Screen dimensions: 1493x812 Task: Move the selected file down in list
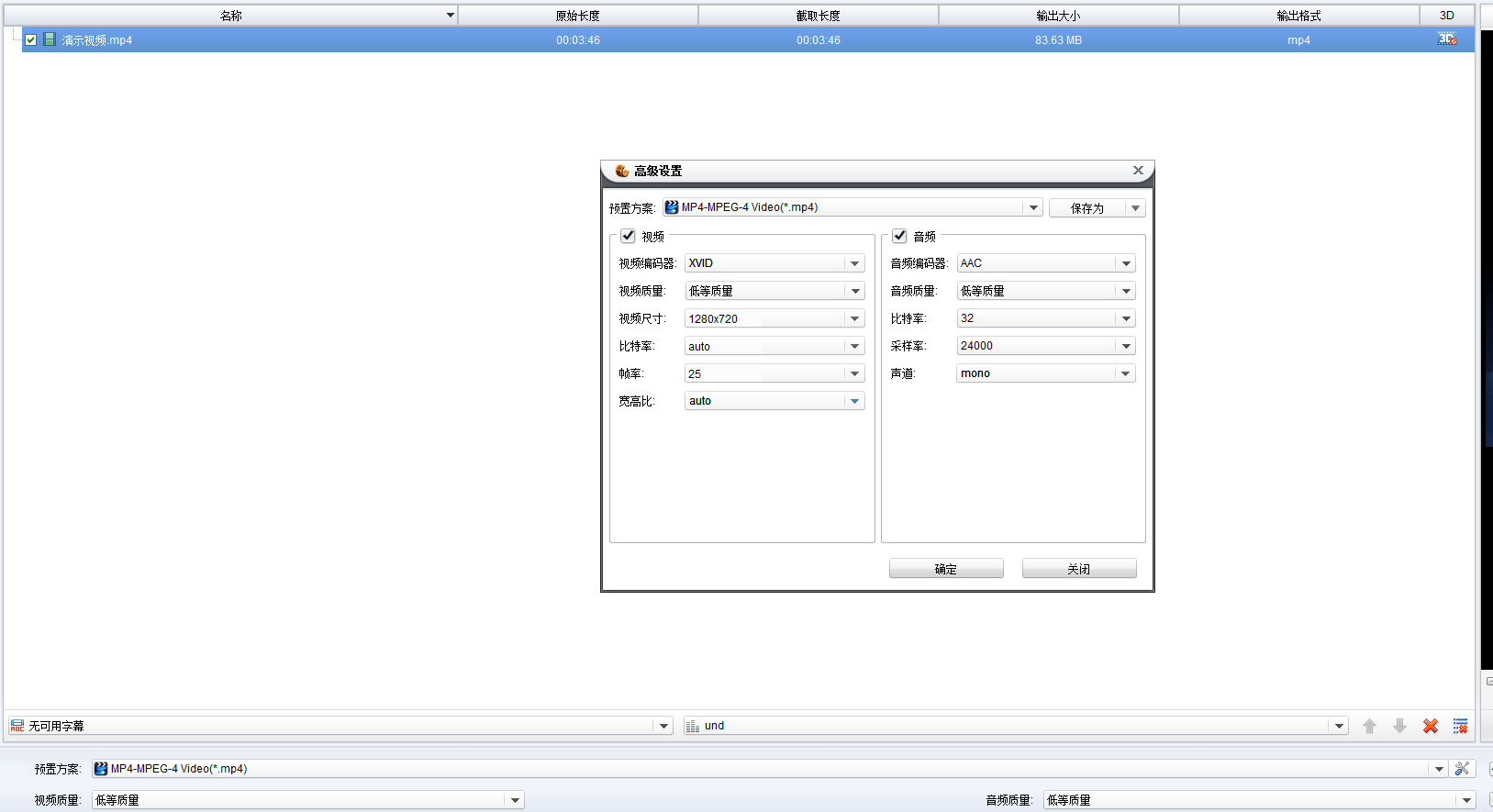1399,726
